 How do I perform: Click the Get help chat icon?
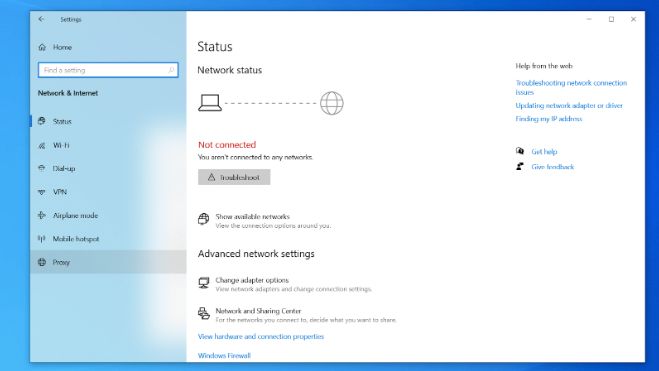[520, 151]
